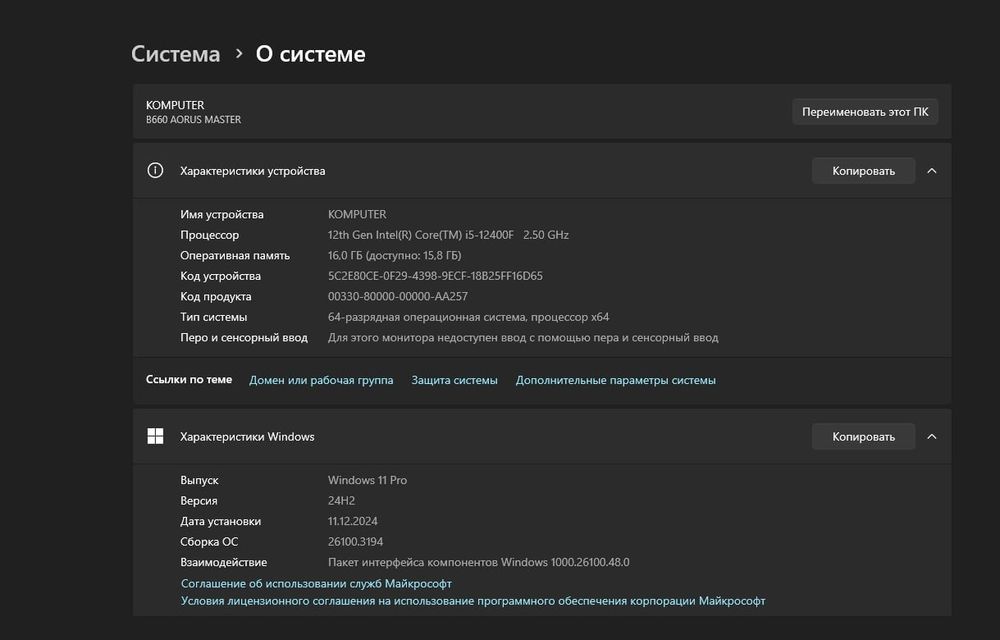1000x640 pixels.
Task: Open the Защита системы link
Action: click(x=454, y=380)
